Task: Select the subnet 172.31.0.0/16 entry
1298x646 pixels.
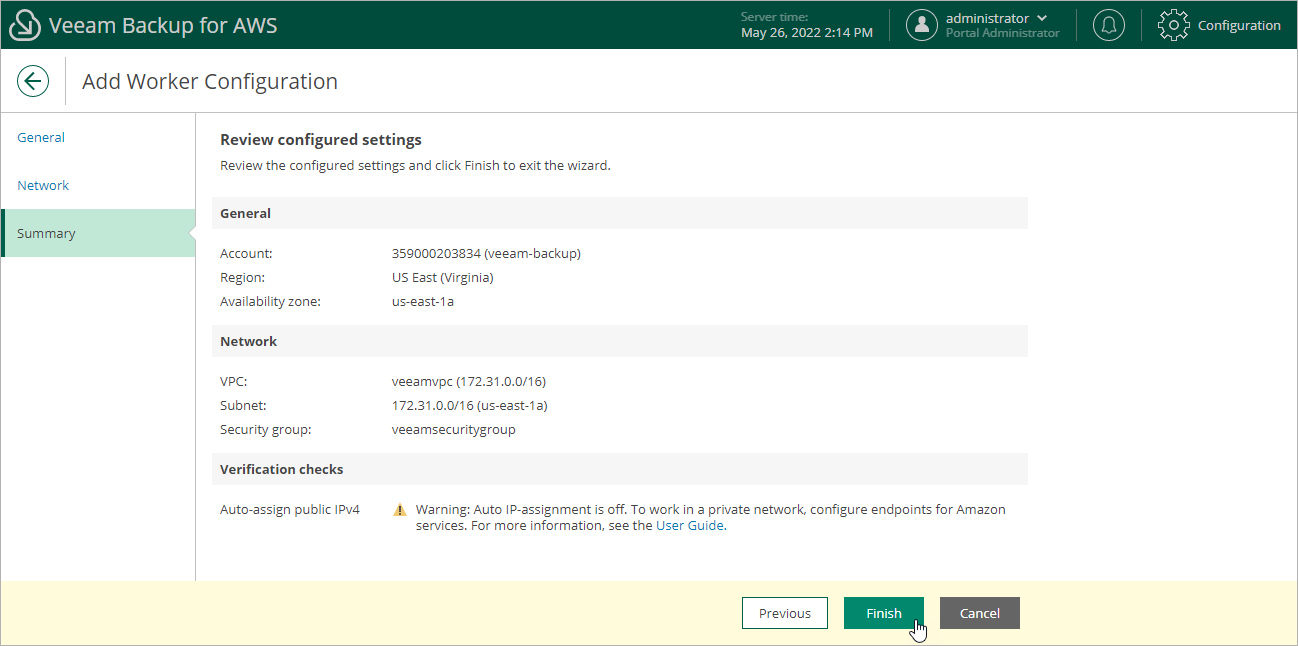Action: 470,405
